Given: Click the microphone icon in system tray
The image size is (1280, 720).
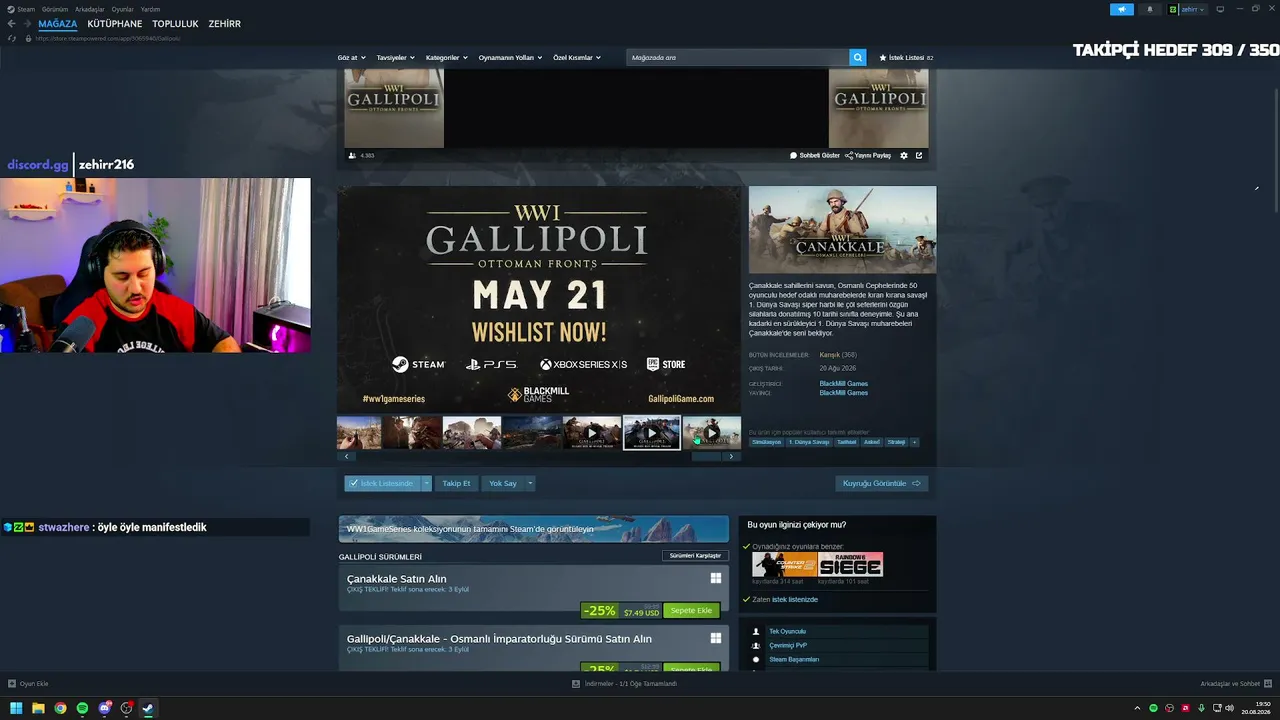Looking at the screenshot, I should [x=1201, y=709].
